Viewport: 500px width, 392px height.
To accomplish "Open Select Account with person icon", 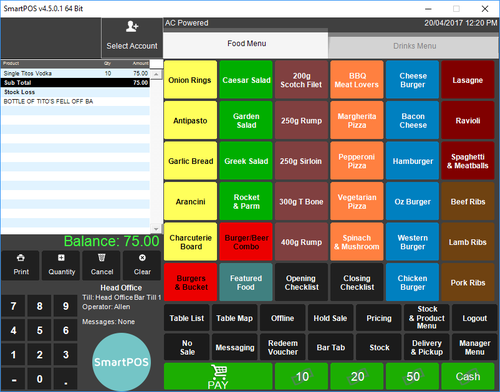I will point(132,38).
